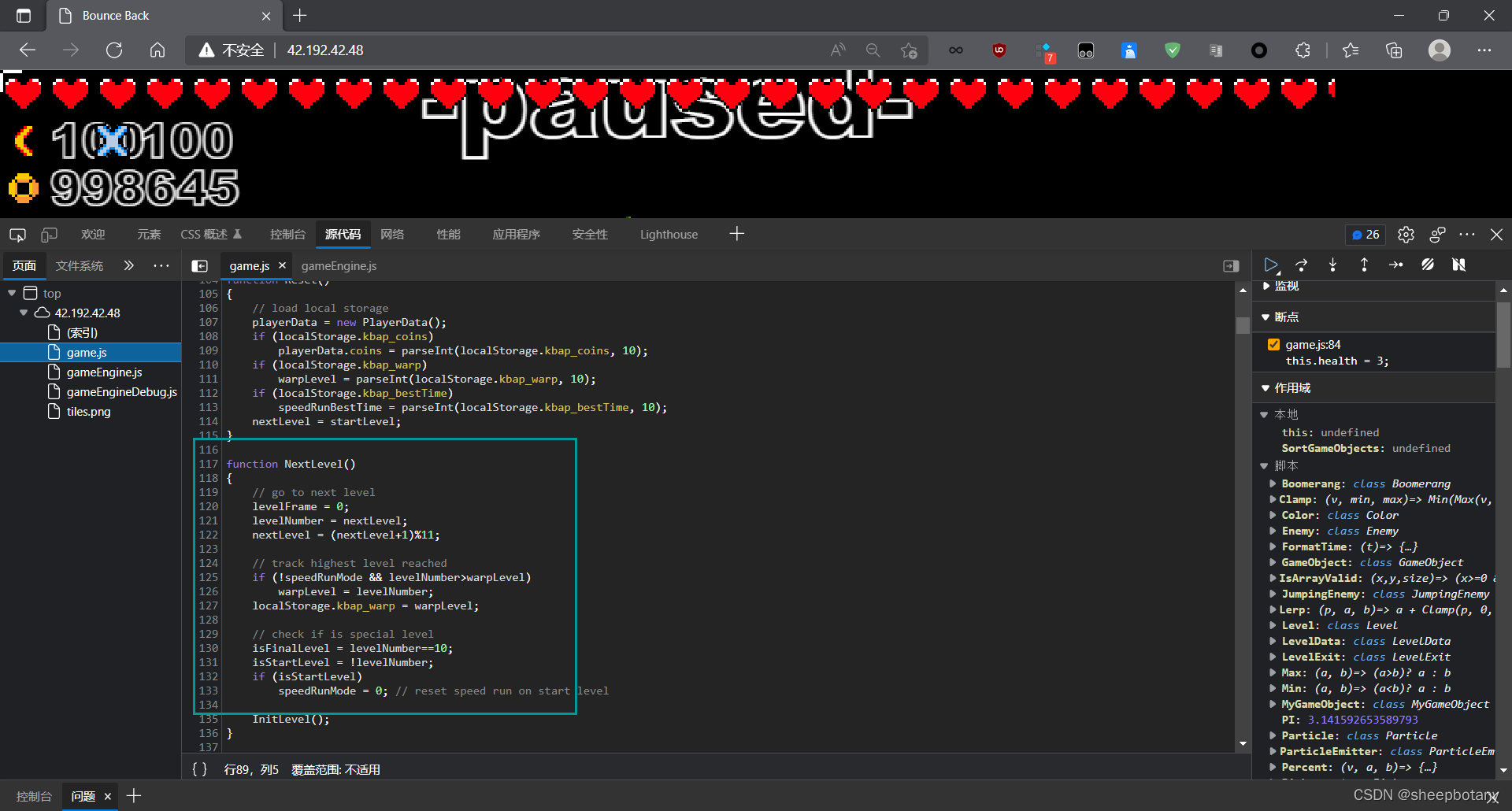Step over the next function call
This screenshot has height=811, width=1512.
1302,265
